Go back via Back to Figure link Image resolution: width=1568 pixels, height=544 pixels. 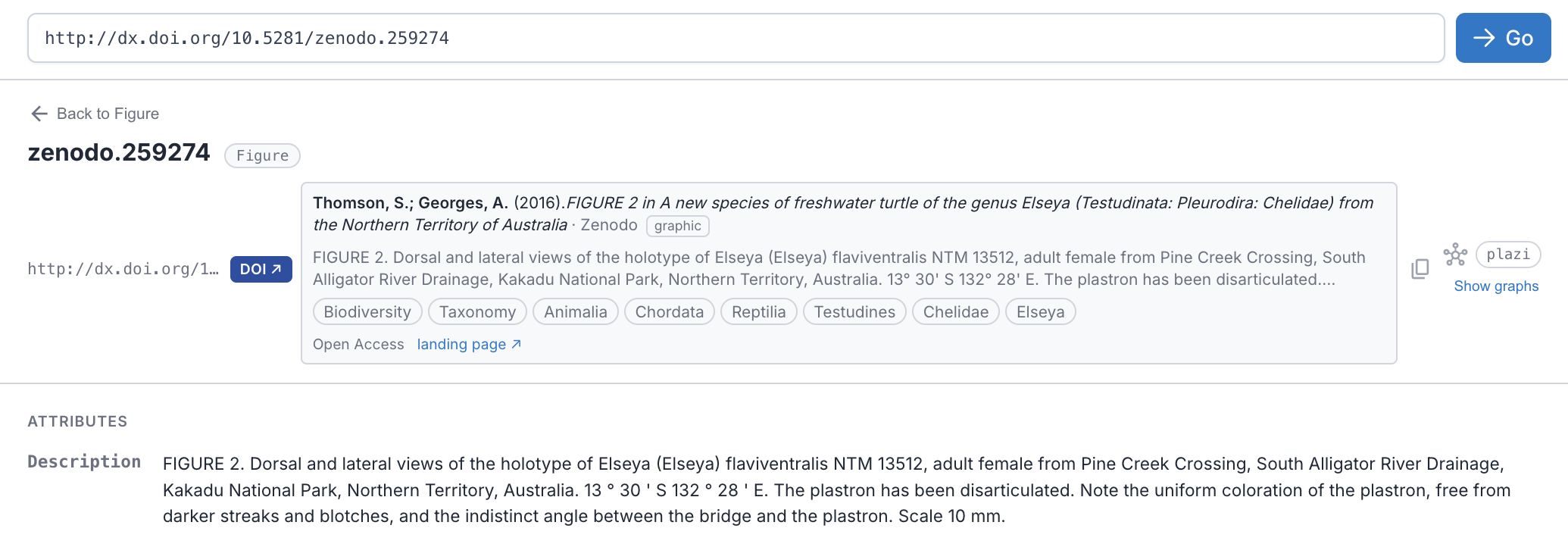(95, 114)
